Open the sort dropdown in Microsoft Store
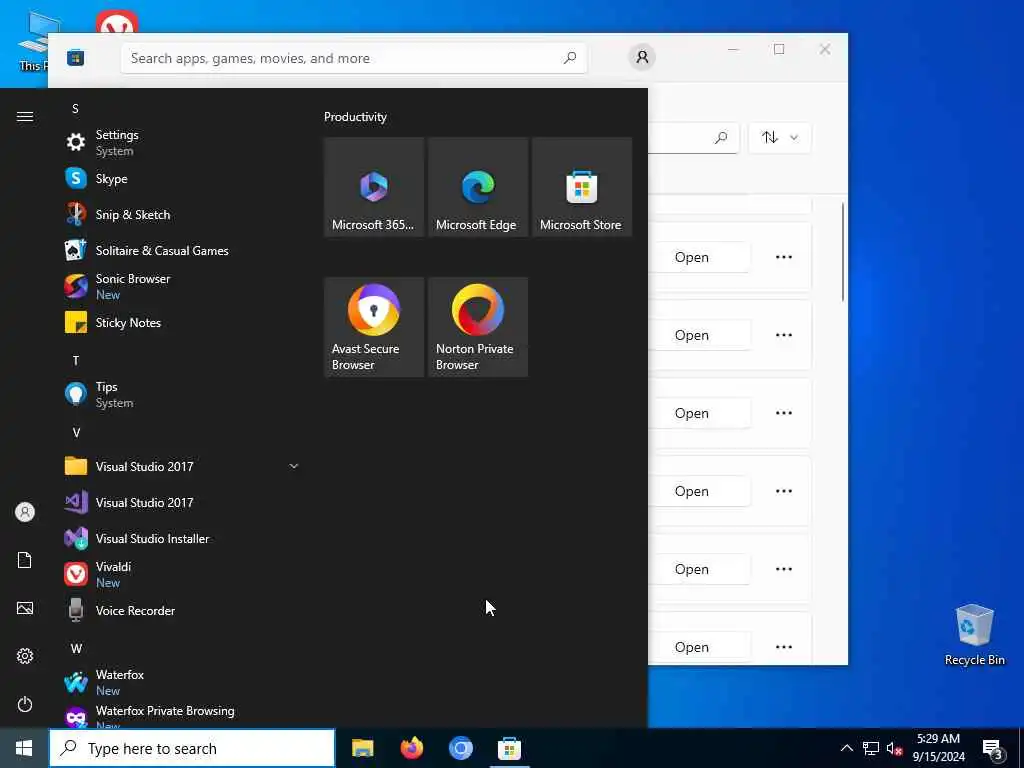 pos(780,137)
